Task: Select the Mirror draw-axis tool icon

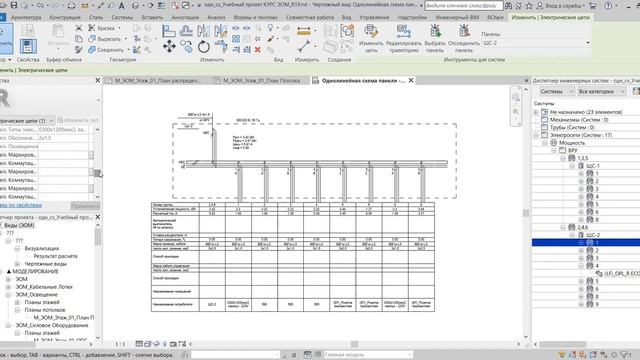Action: [220, 31]
